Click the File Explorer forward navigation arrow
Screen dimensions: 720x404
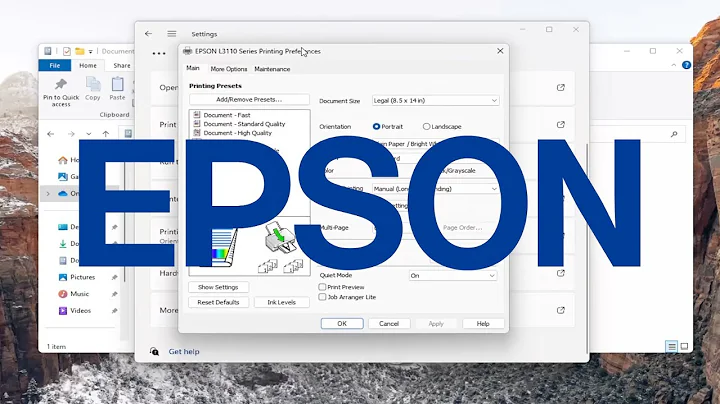tap(71, 134)
